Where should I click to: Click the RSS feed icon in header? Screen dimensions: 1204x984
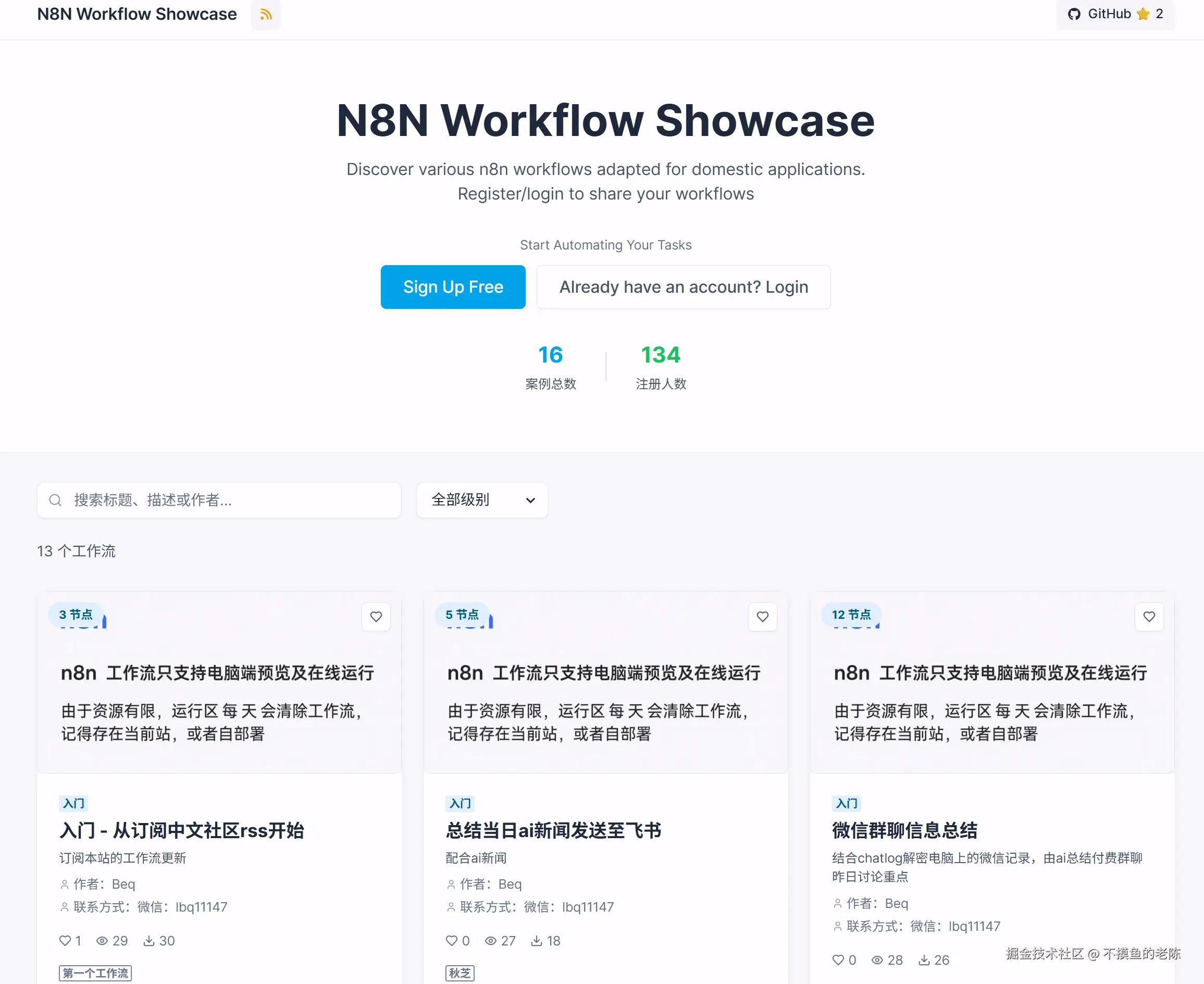click(266, 14)
